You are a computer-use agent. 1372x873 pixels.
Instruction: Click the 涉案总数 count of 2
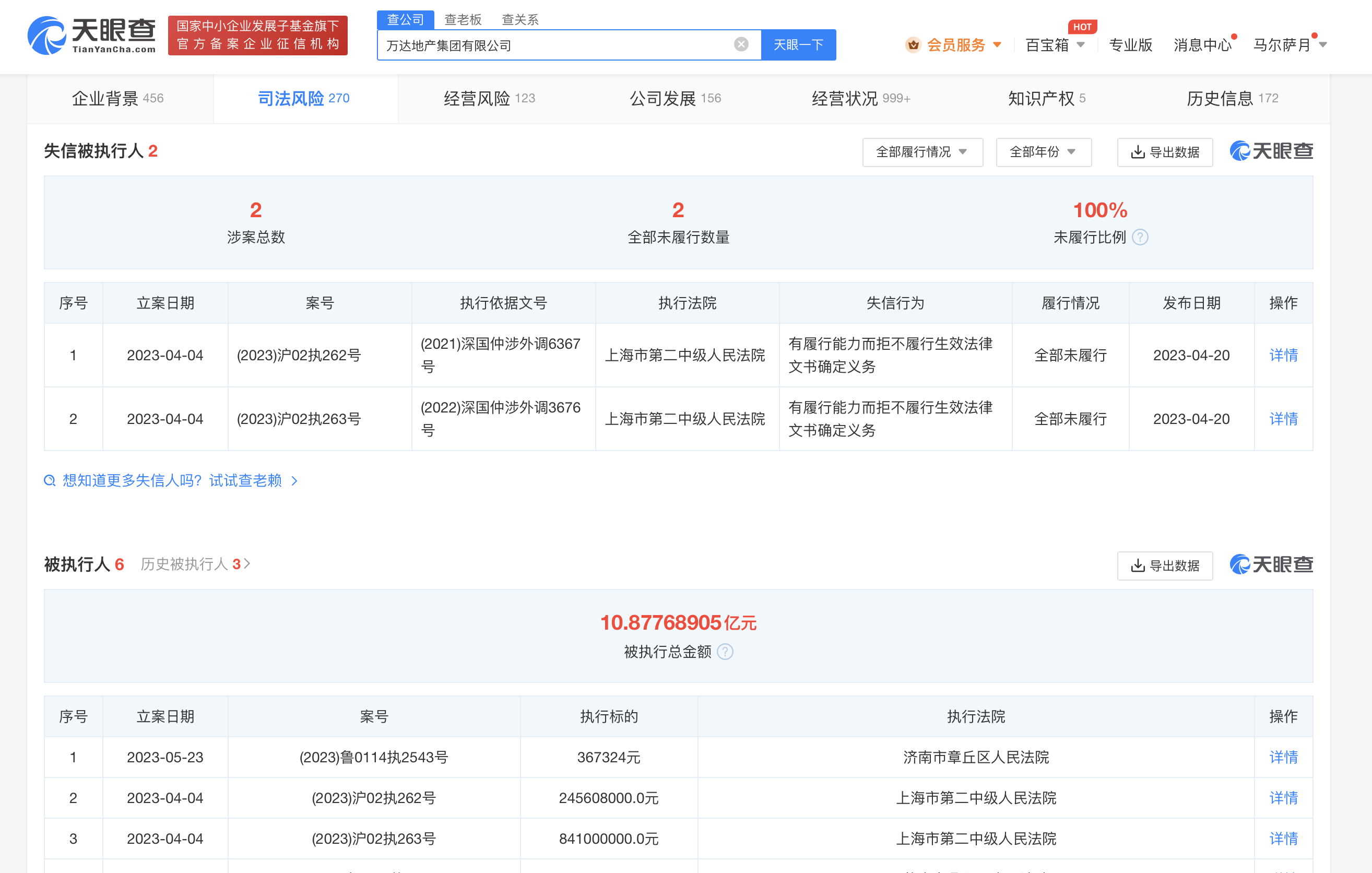coord(256,210)
